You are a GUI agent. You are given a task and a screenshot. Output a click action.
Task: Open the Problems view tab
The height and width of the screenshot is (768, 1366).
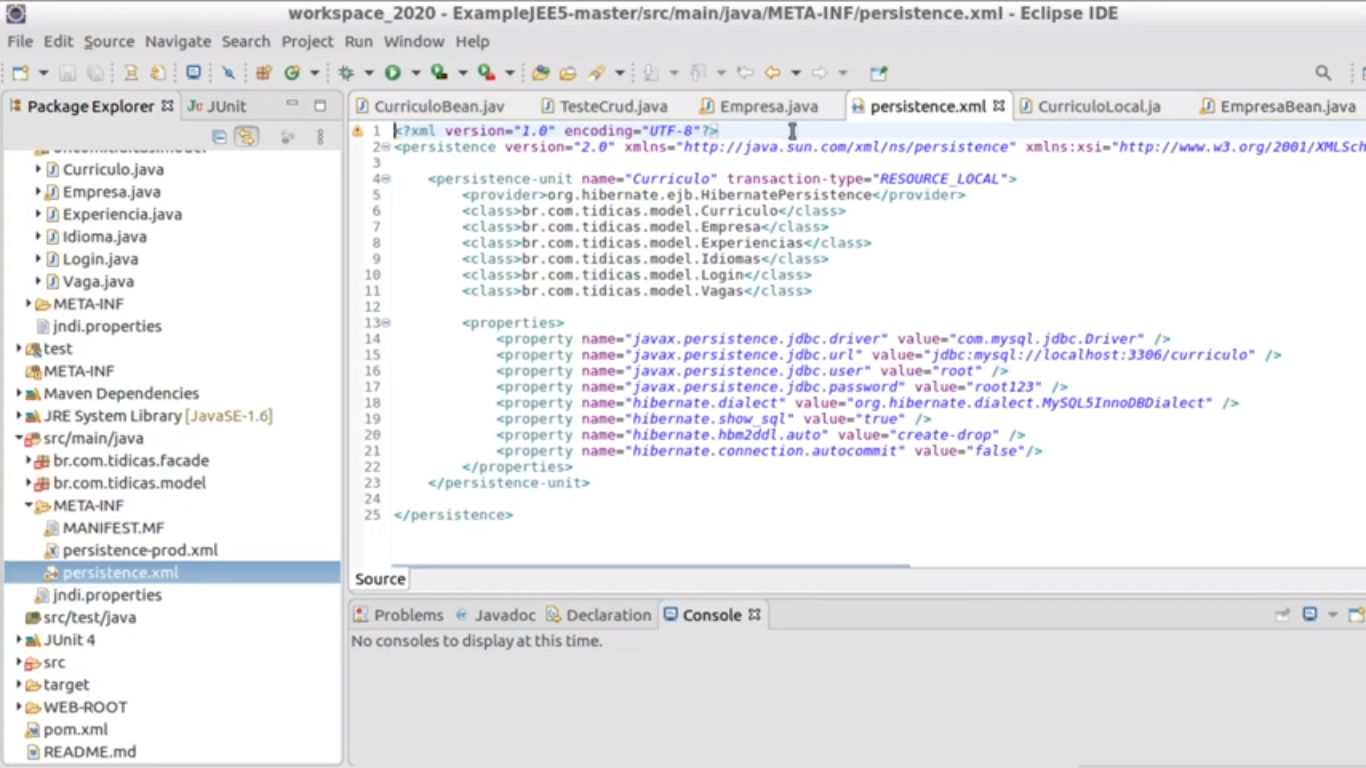coord(398,615)
